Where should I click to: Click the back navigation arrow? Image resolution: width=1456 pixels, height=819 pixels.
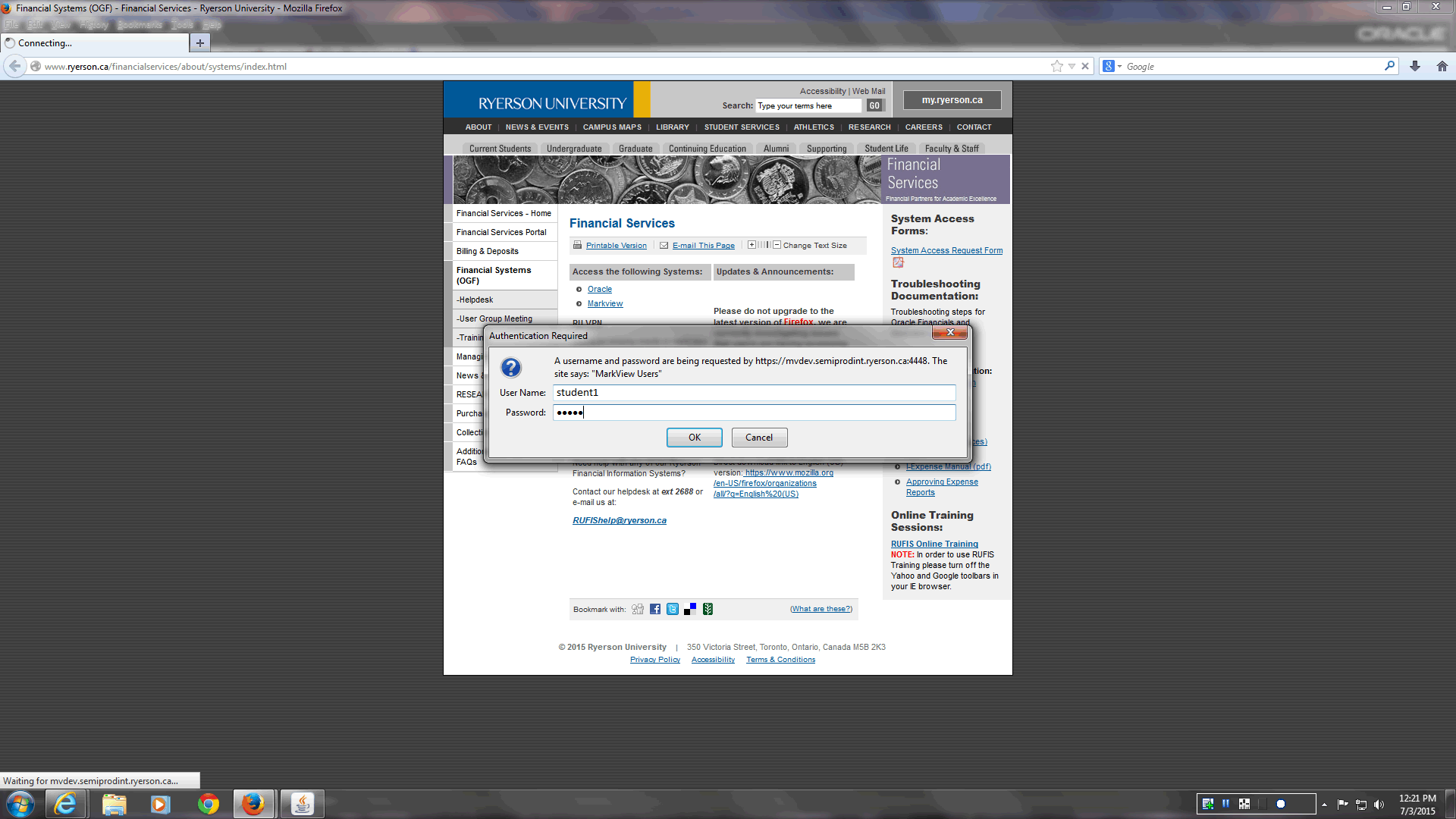coord(14,66)
